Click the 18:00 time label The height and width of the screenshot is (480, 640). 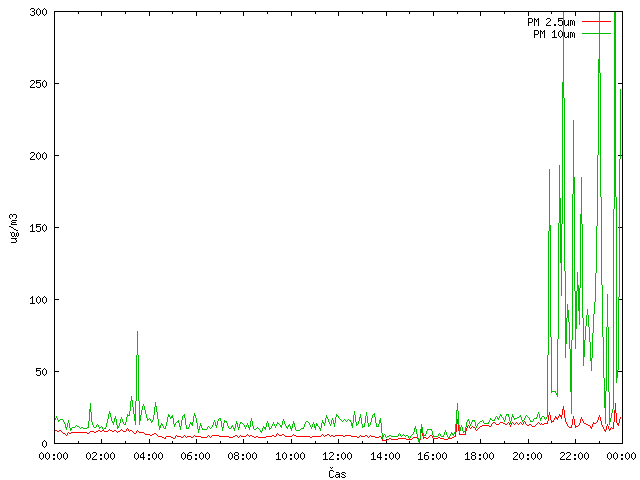click(480, 456)
